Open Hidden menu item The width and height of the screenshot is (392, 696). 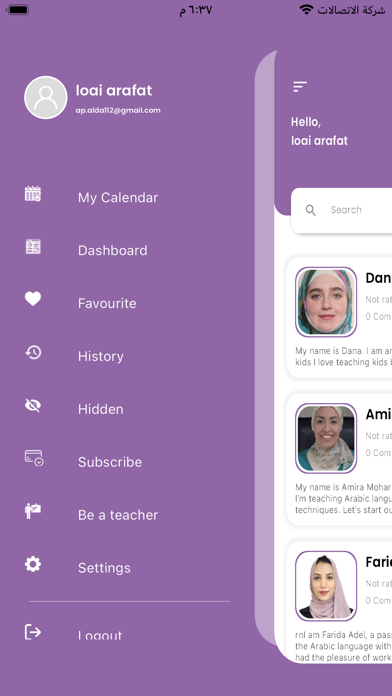tap(101, 409)
